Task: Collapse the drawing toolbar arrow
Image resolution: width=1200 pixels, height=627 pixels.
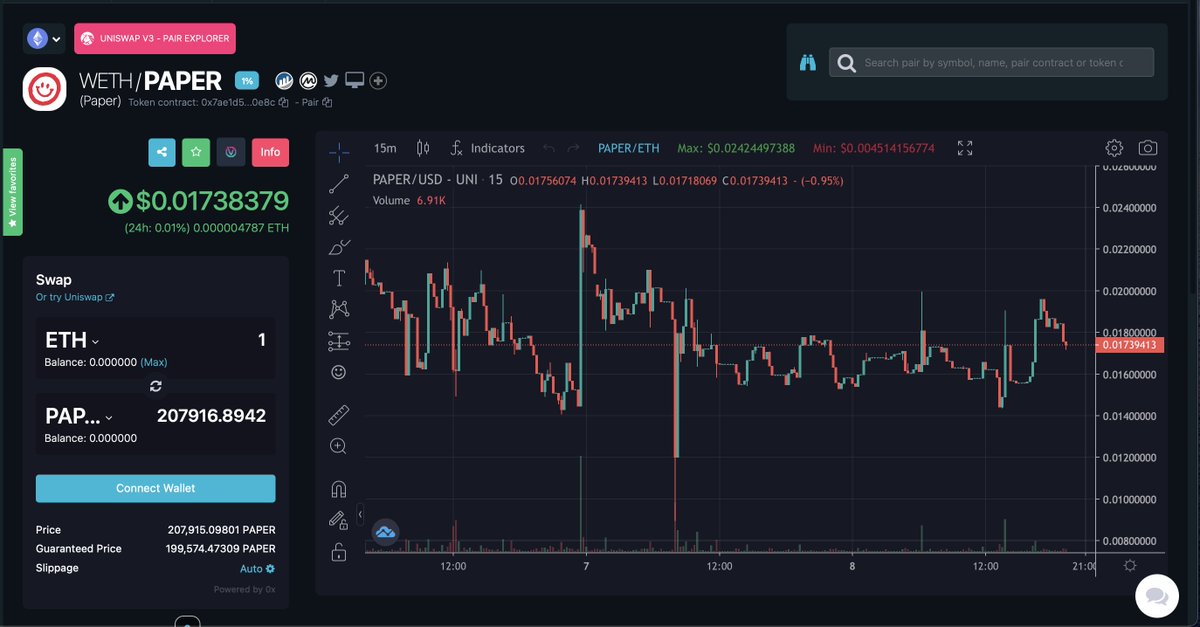Action: (359, 513)
